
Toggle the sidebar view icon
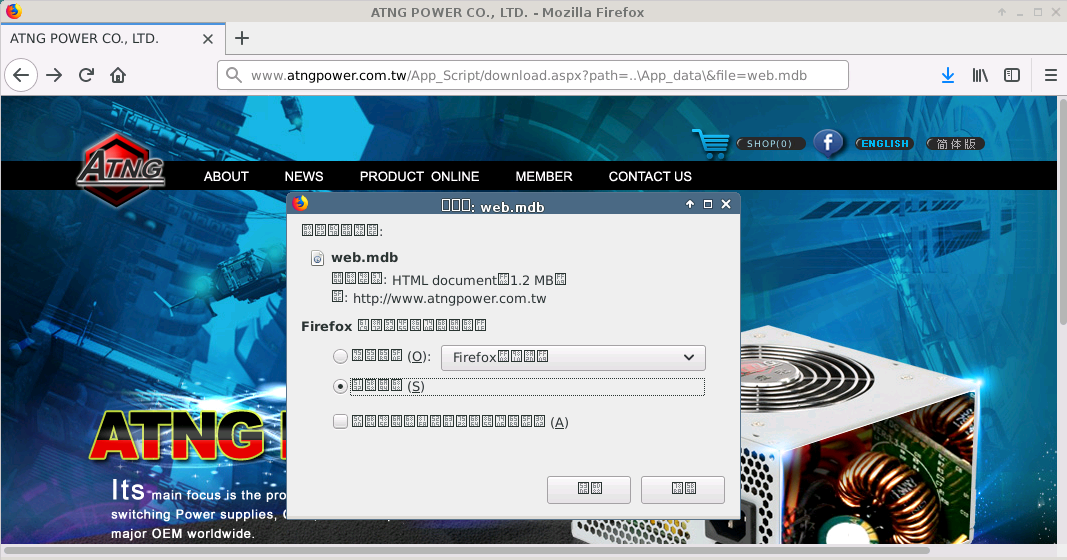click(x=1012, y=75)
